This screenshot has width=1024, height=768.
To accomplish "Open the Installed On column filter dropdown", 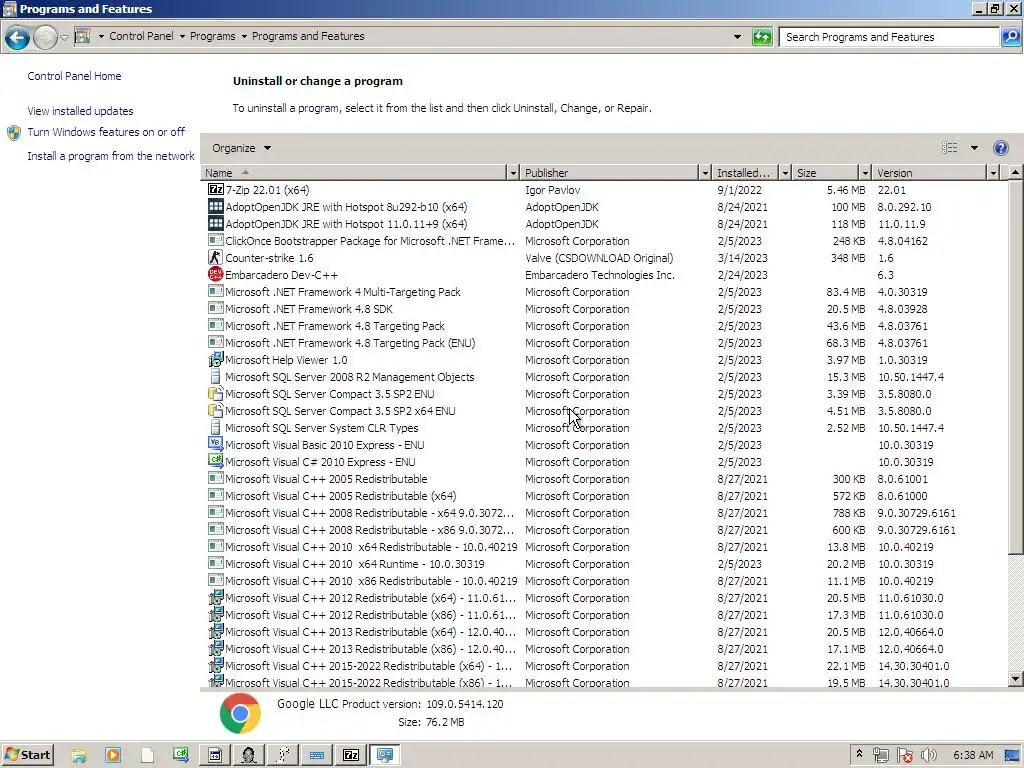I will coord(785,172).
